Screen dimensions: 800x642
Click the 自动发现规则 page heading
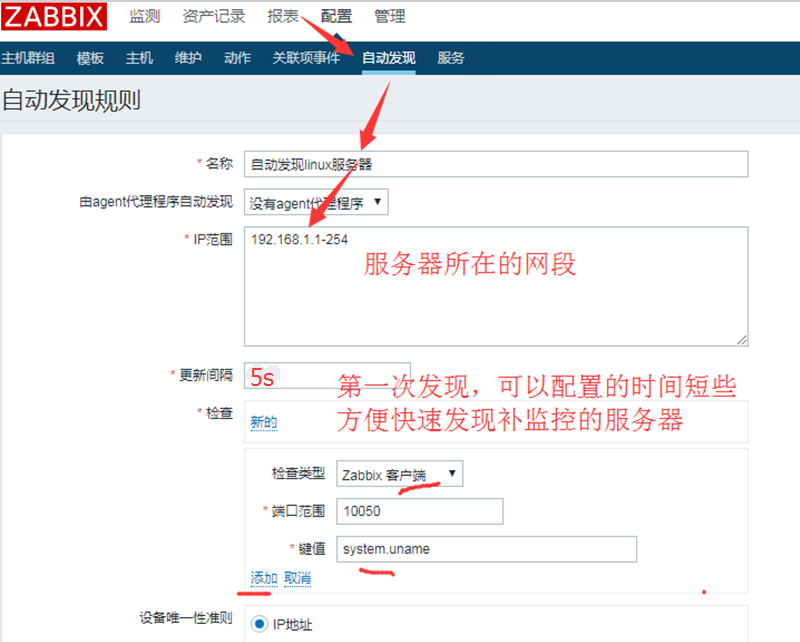tap(71, 100)
